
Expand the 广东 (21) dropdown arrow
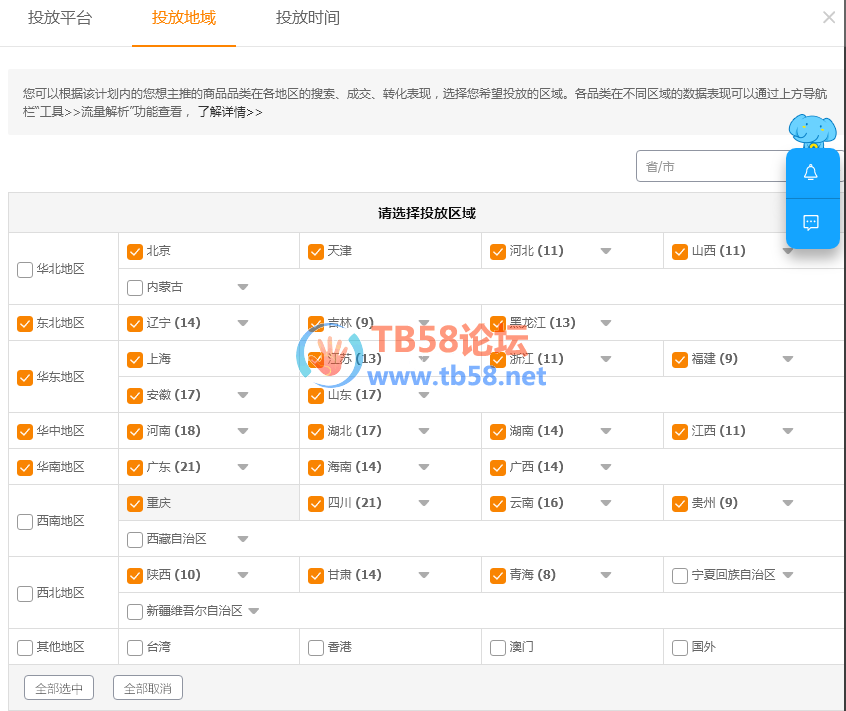point(242,467)
